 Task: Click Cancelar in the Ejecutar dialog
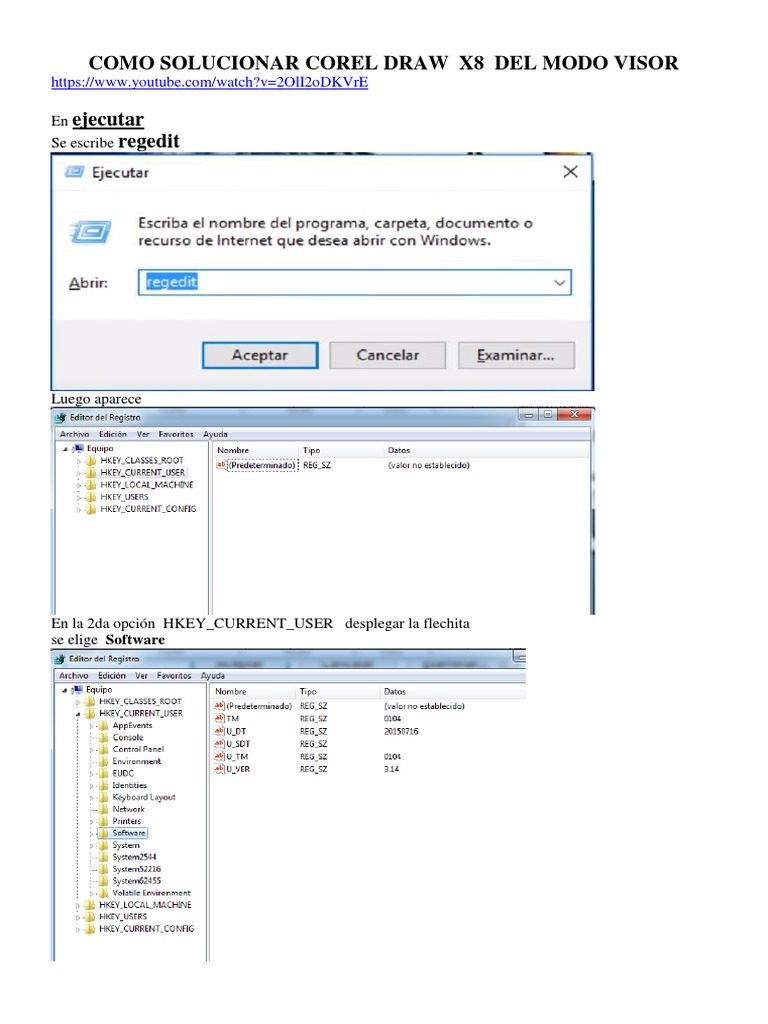[x=388, y=355]
